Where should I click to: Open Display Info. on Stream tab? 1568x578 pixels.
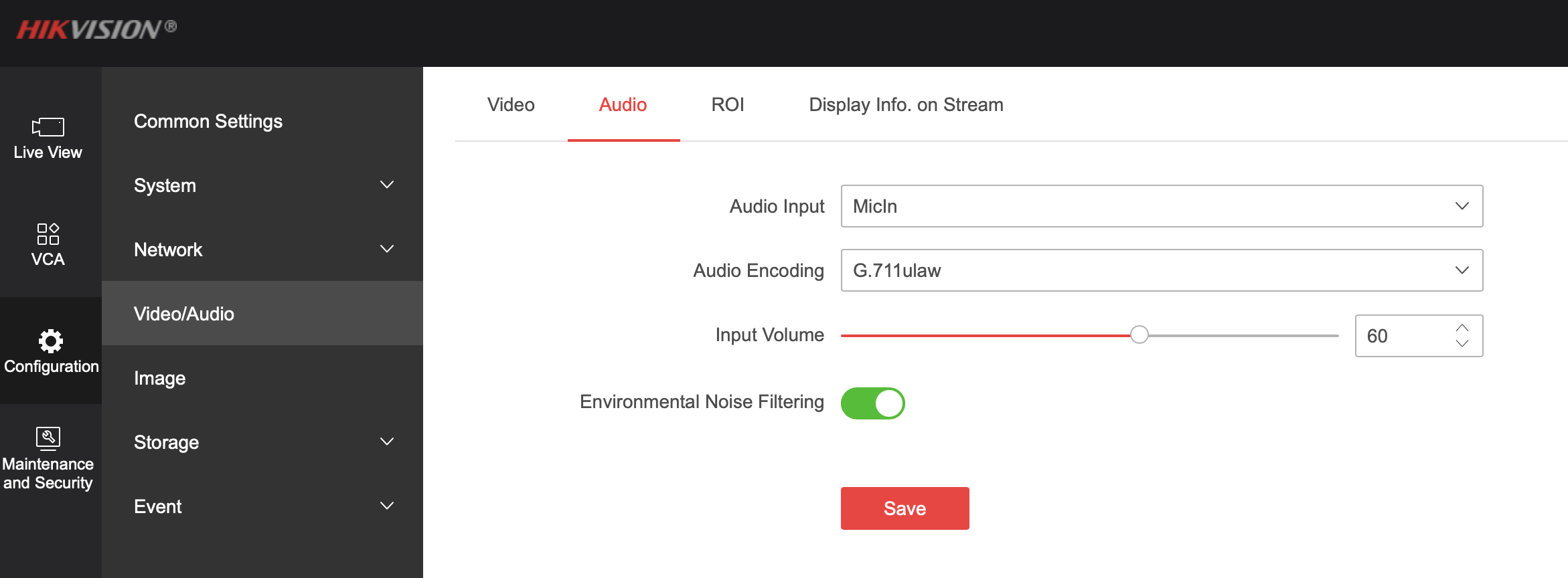[905, 105]
